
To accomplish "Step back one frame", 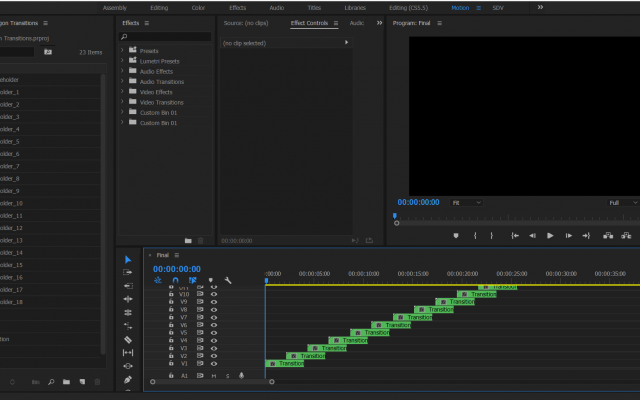I will tap(532, 236).
